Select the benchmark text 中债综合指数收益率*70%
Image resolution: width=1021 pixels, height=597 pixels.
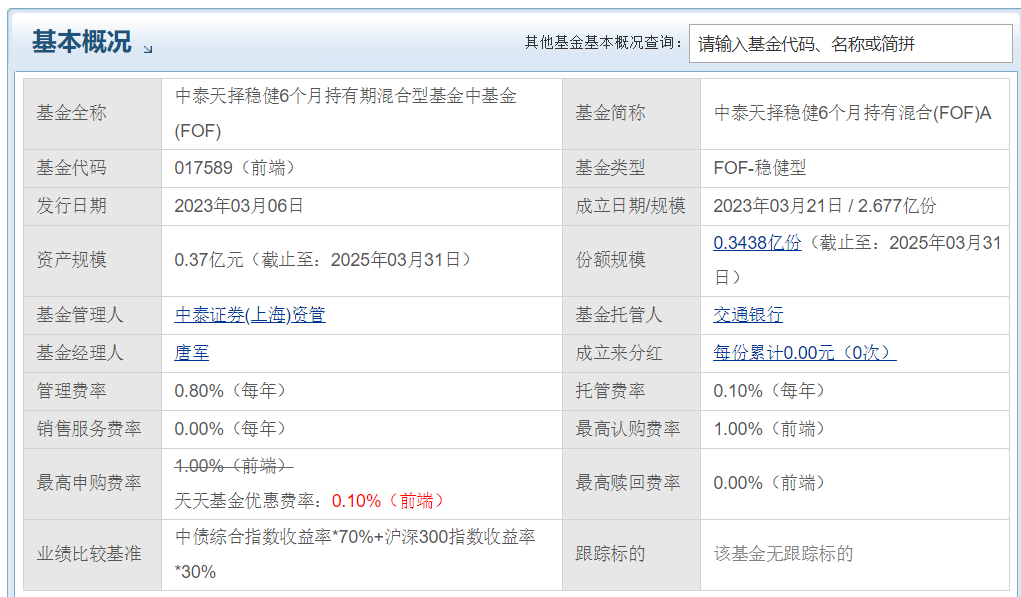[x=274, y=537]
